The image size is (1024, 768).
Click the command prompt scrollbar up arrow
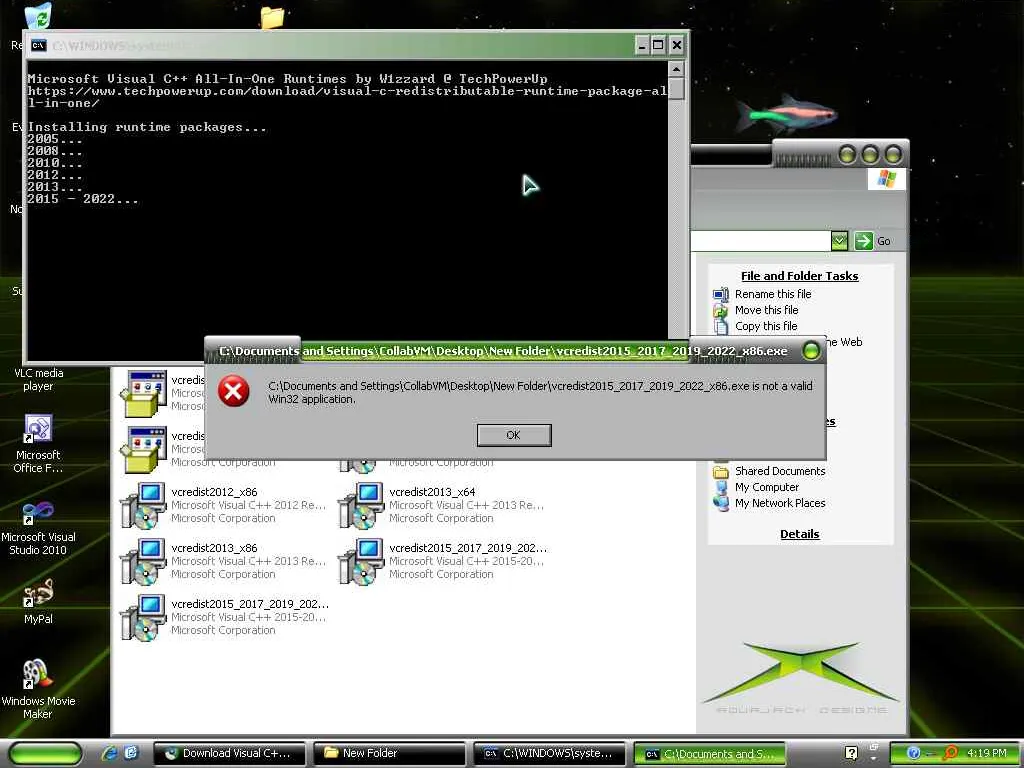[676, 69]
